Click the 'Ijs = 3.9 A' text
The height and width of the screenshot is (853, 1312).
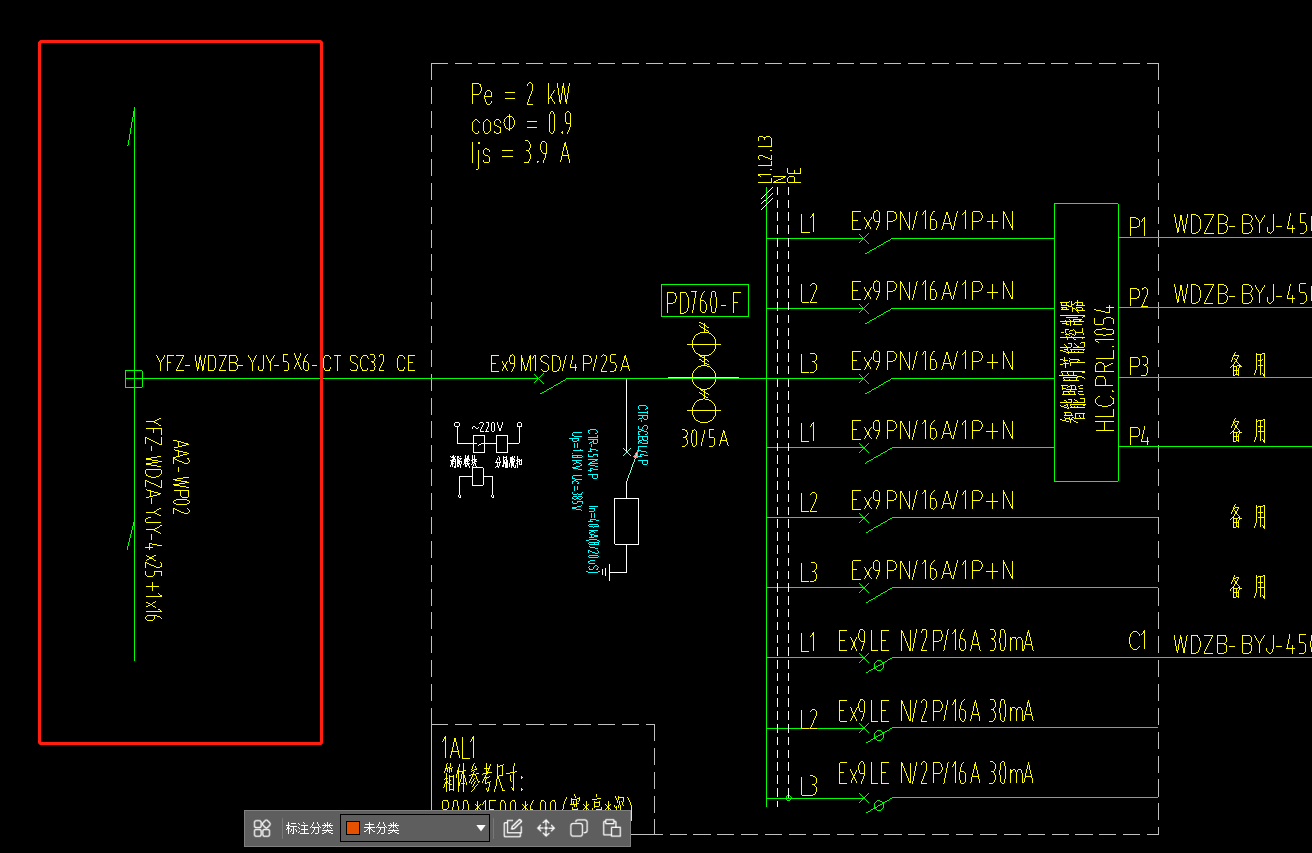pos(520,154)
